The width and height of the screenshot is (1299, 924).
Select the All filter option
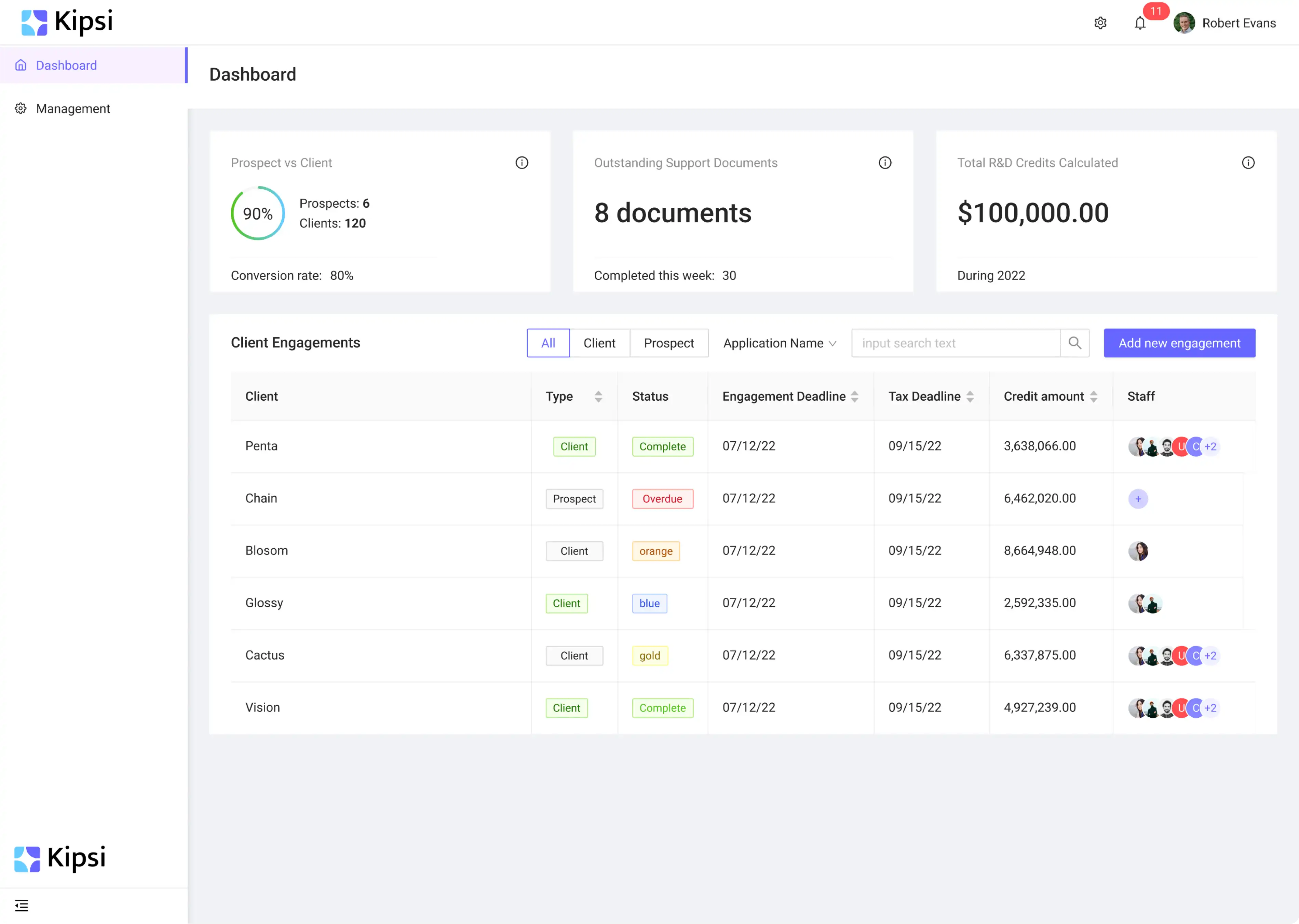tap(547, 343)
